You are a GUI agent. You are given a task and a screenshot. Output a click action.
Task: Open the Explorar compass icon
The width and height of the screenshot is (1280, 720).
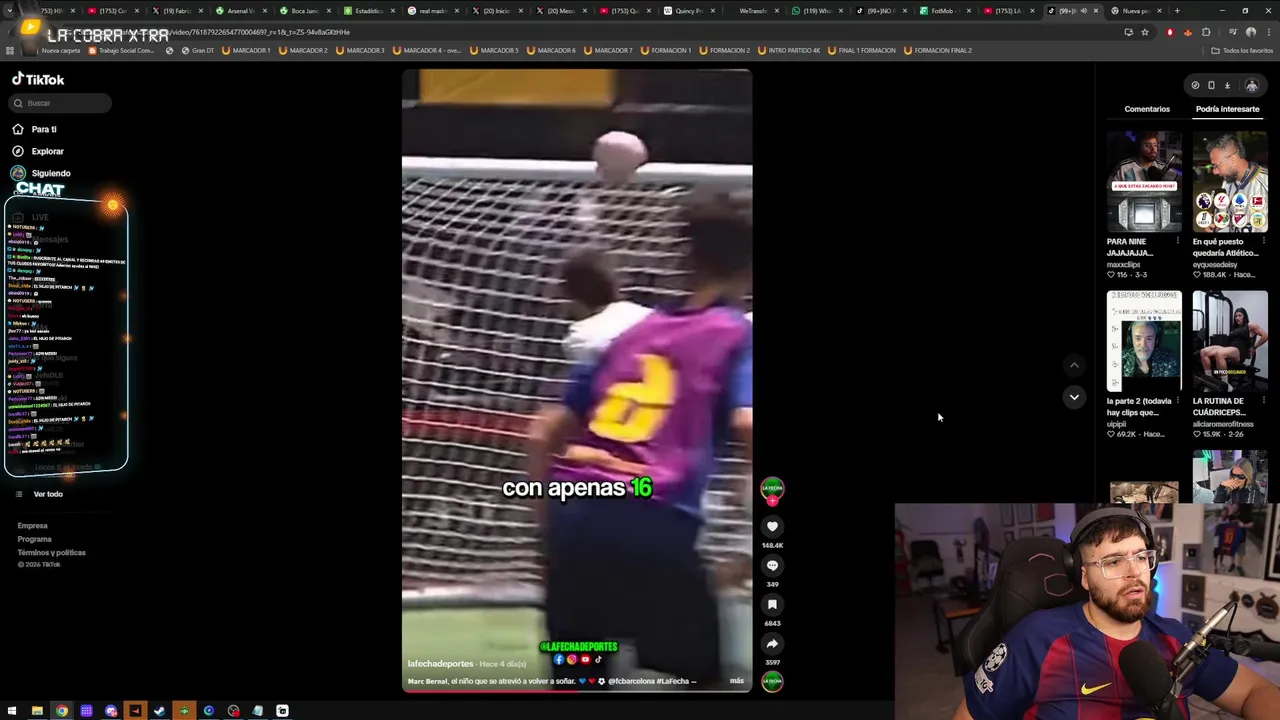point(18,151)
